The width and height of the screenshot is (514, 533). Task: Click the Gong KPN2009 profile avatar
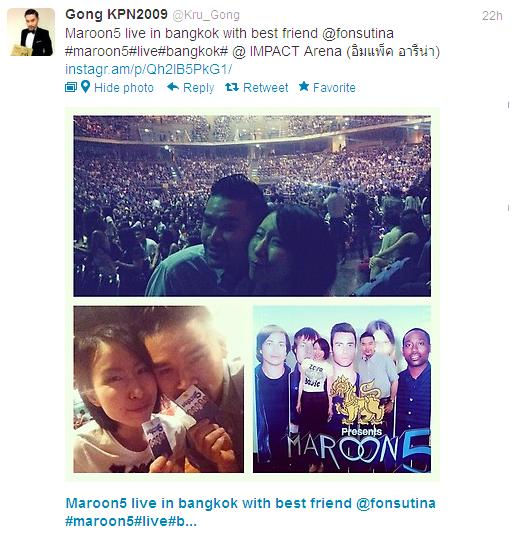[x=31, y=32]
